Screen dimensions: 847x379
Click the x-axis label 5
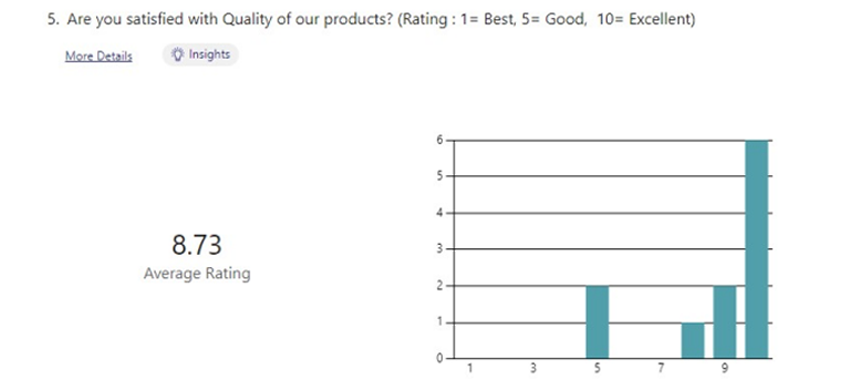coord(597,368)
